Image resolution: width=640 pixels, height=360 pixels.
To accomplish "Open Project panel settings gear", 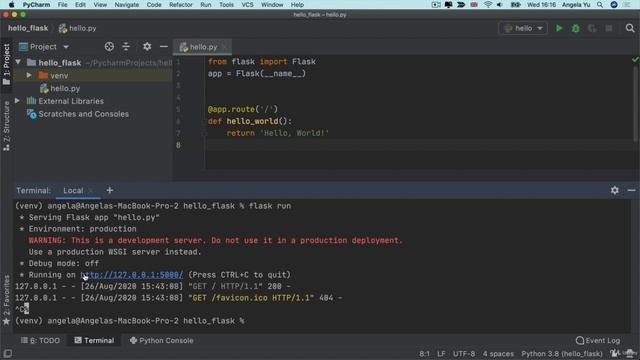I will 147,47.
